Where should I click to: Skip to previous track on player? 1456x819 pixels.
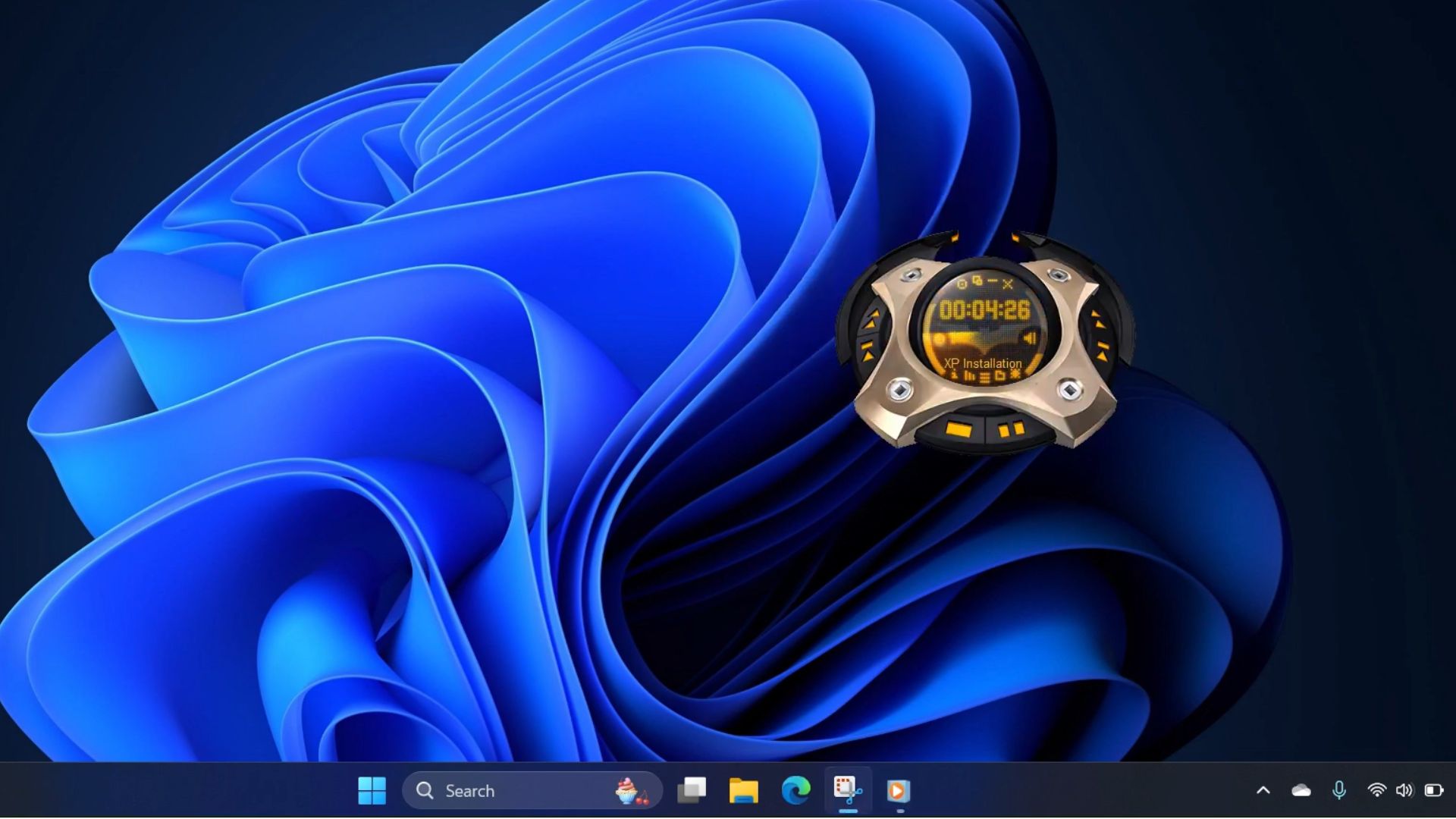click(x=868, y=351)
